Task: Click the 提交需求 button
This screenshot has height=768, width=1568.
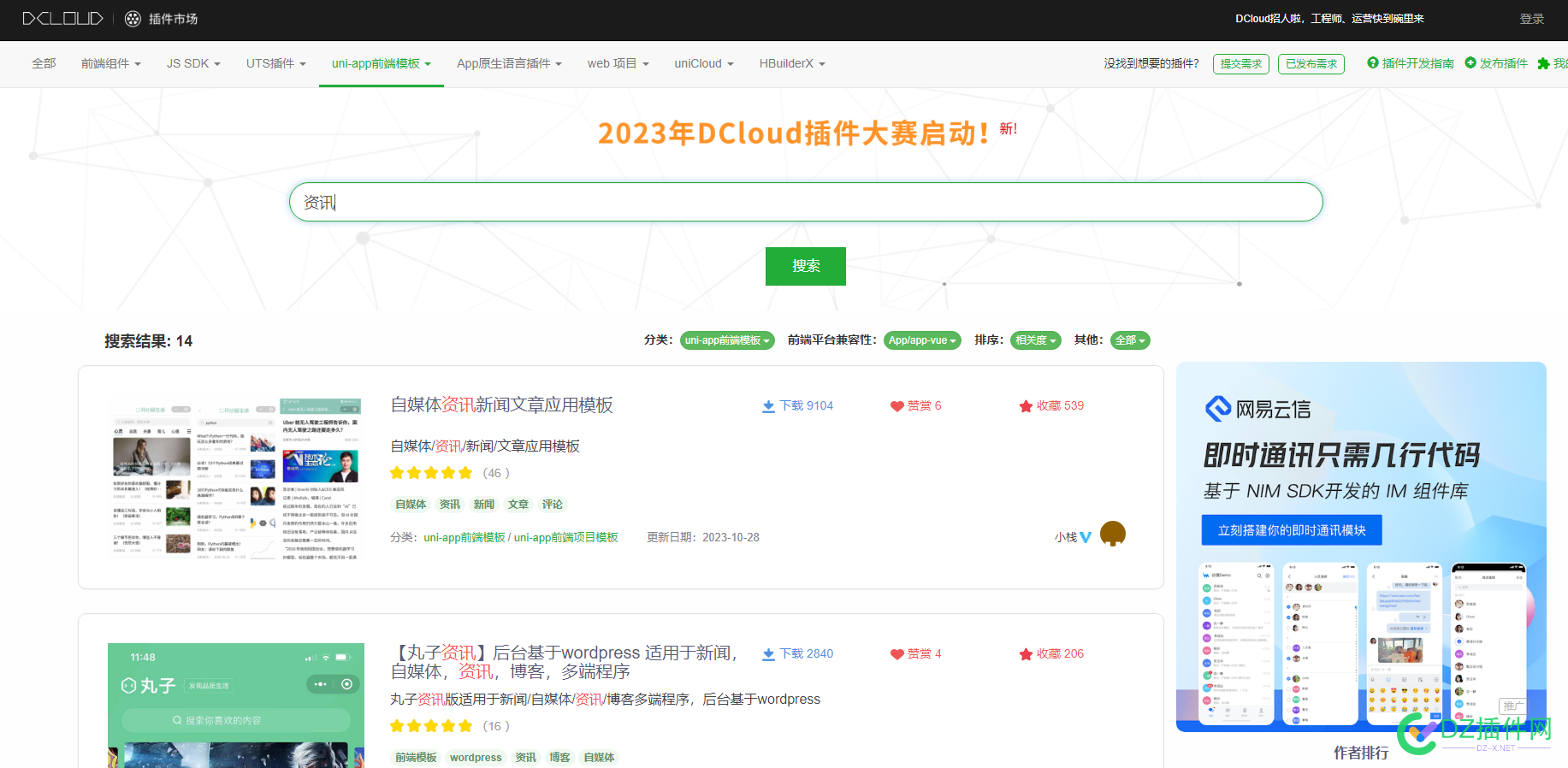Action: (1241, 63)
